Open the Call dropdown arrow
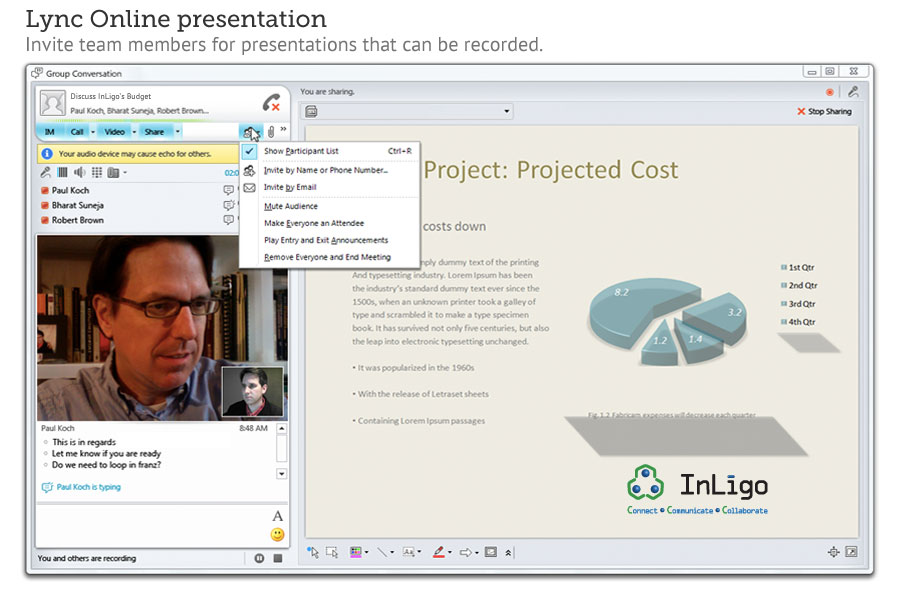 coord(93,132)
